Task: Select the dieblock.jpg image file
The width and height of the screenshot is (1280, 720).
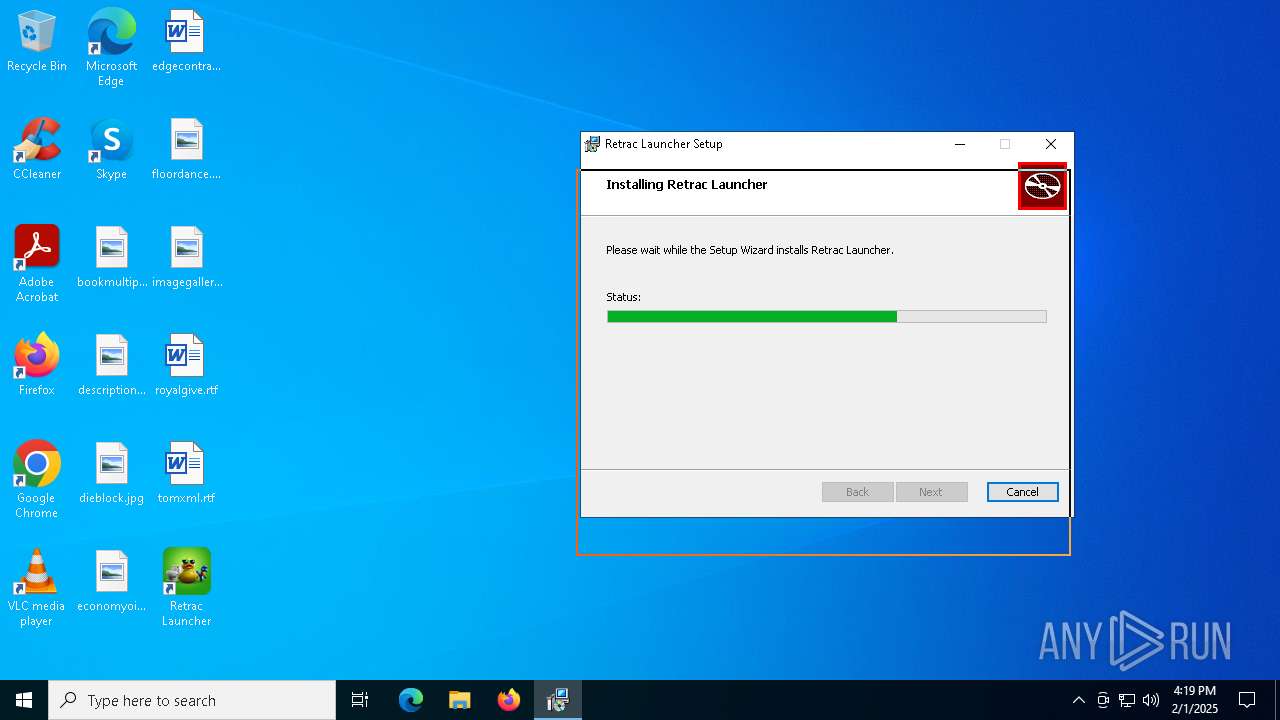Action: (111, 473)
